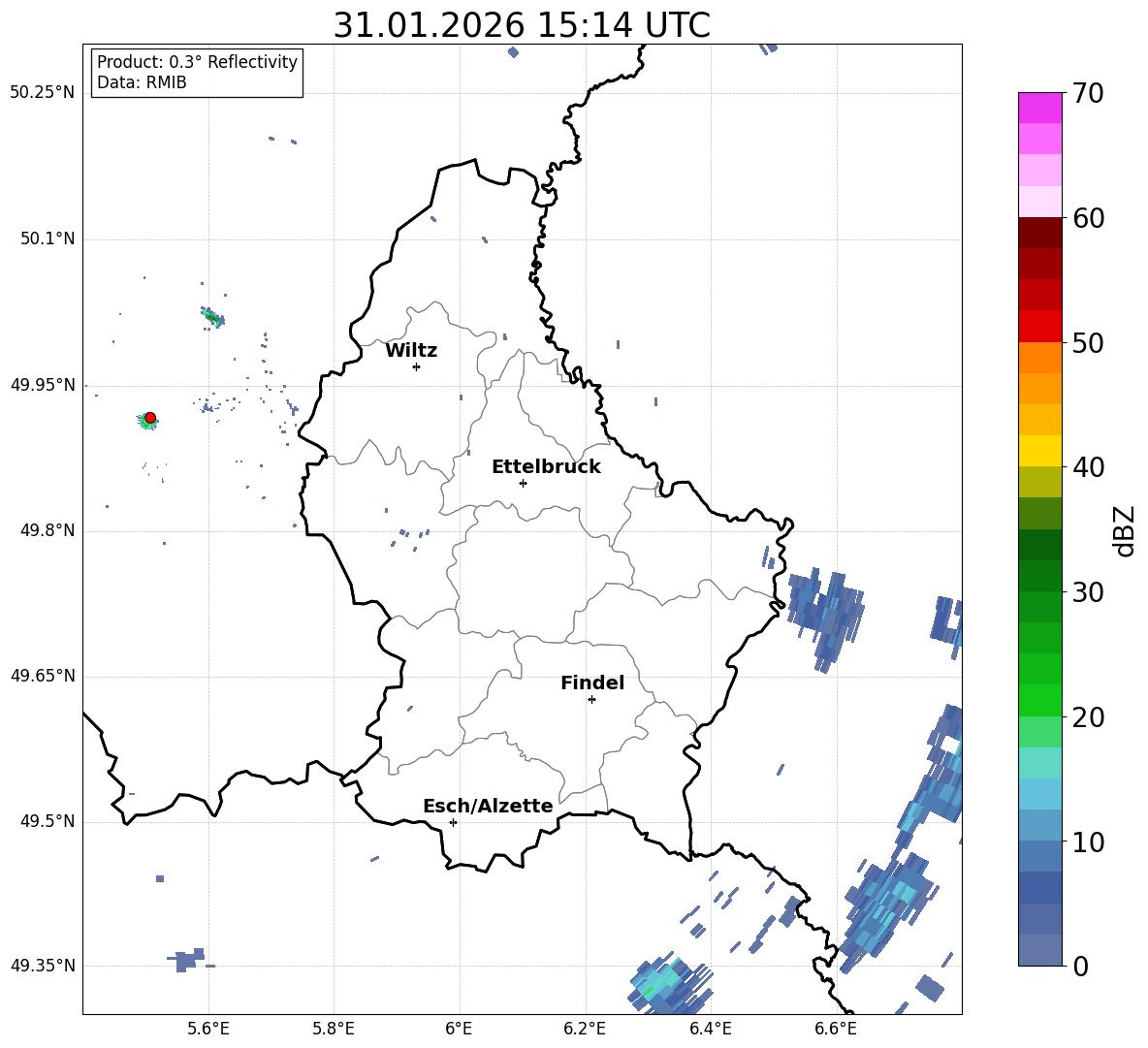This screenshot has height=1048, width=1148.
Task: Click colorbar tick label 40
Action: pyautogui.click(x=1088, y=467)
